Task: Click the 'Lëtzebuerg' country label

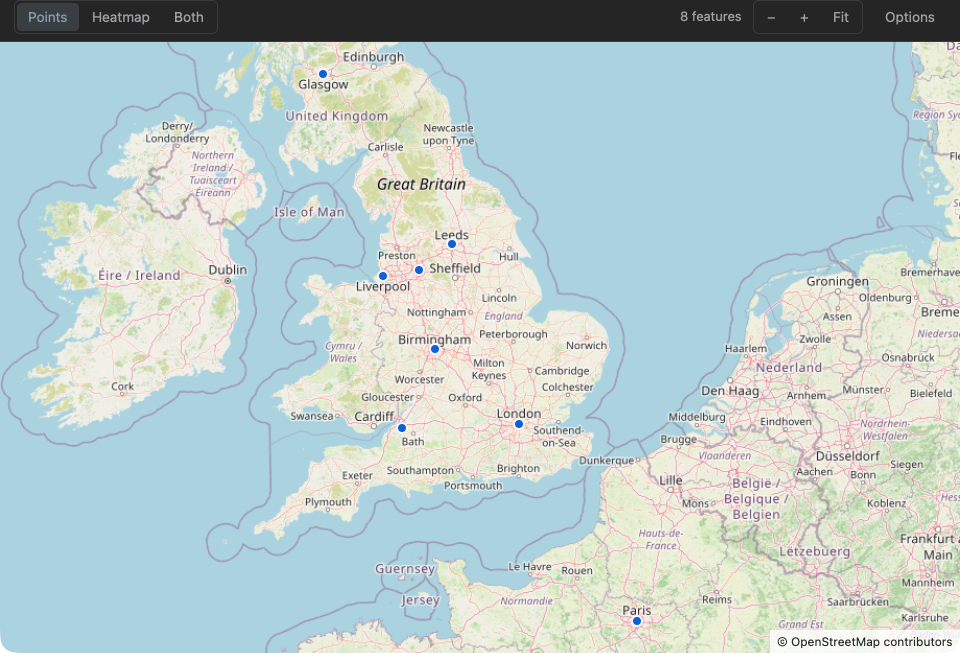Action: [x=814, y=551]
